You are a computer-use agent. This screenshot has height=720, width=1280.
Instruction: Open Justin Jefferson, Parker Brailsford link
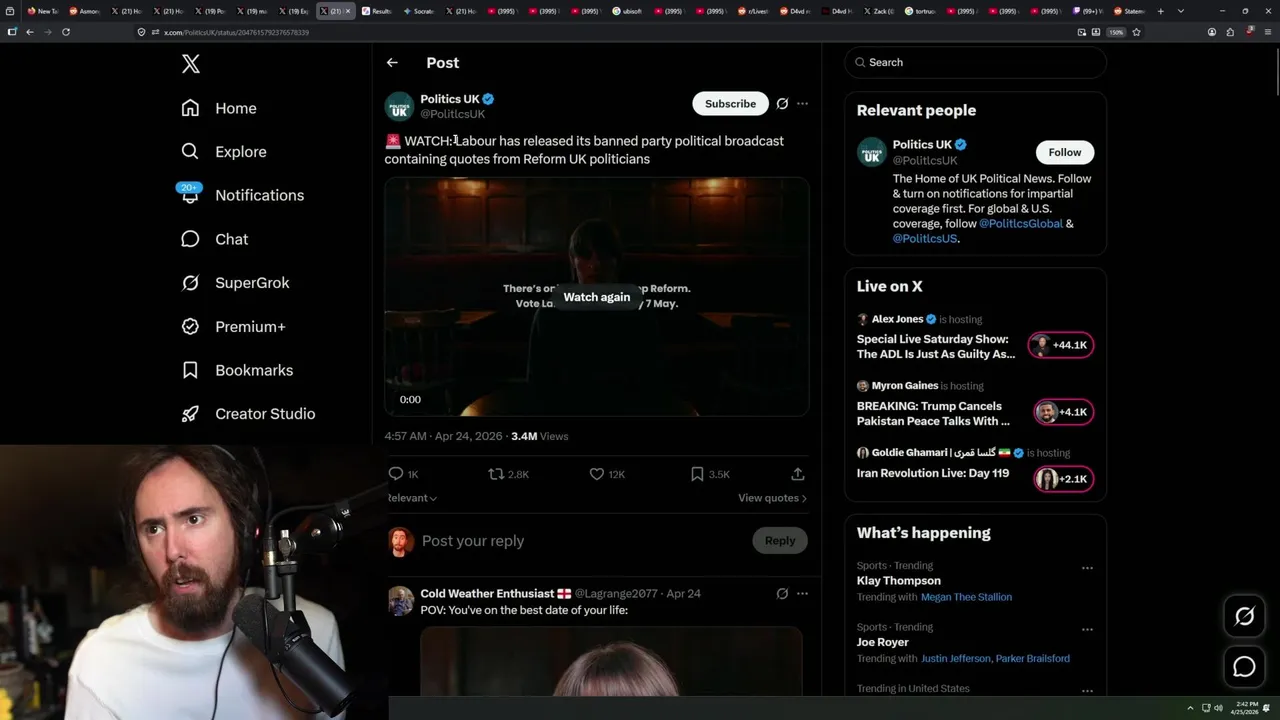pyautogui.click(x=995, y=658)
